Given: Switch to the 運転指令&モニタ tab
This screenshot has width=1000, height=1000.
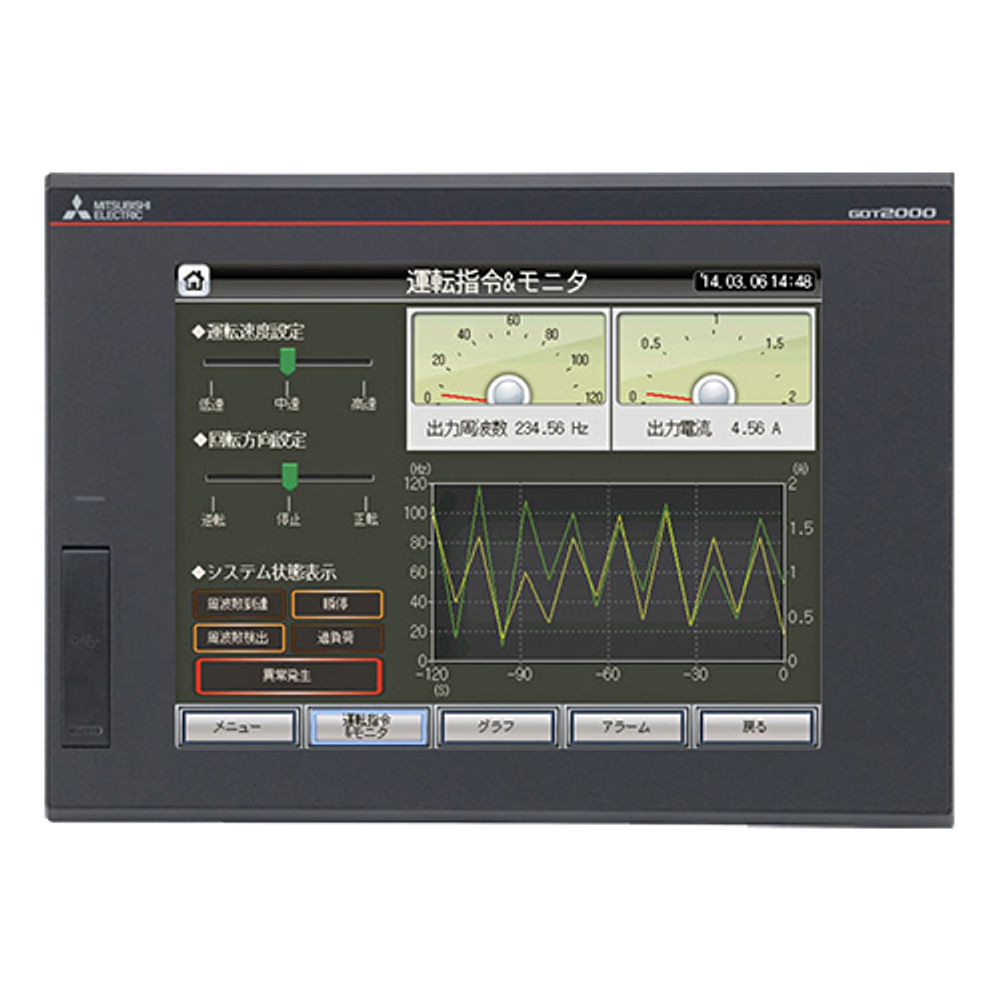Looking at the screenshot, I should (368, 727).
